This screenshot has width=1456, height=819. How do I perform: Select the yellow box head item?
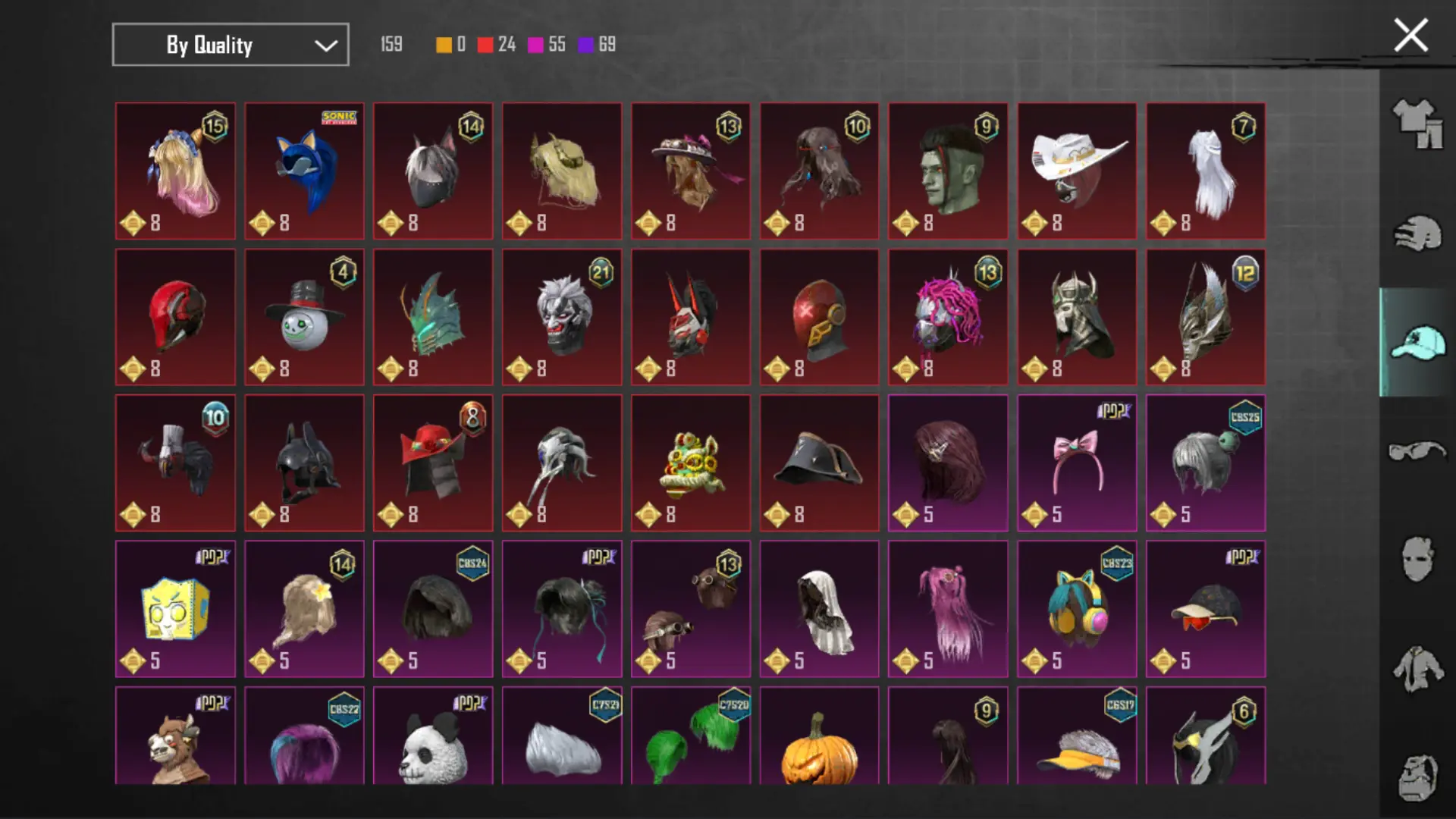pos(175,609)
